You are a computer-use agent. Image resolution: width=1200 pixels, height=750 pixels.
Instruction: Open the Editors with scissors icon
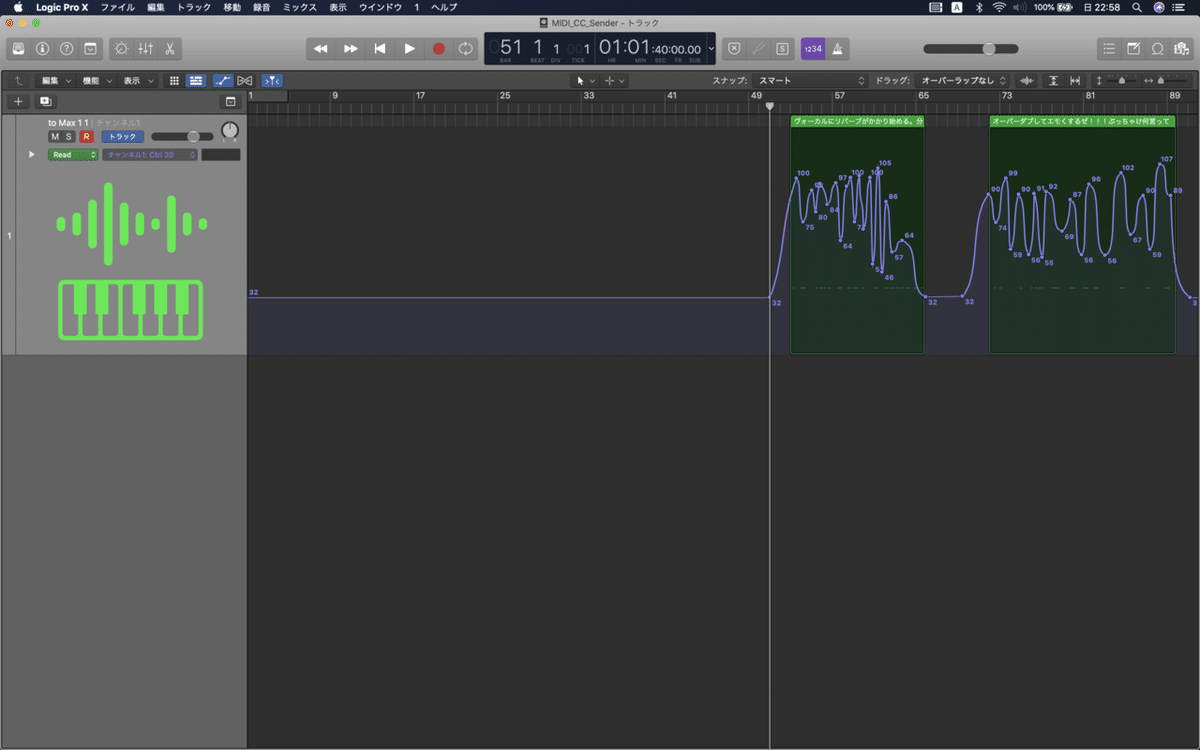169,48
